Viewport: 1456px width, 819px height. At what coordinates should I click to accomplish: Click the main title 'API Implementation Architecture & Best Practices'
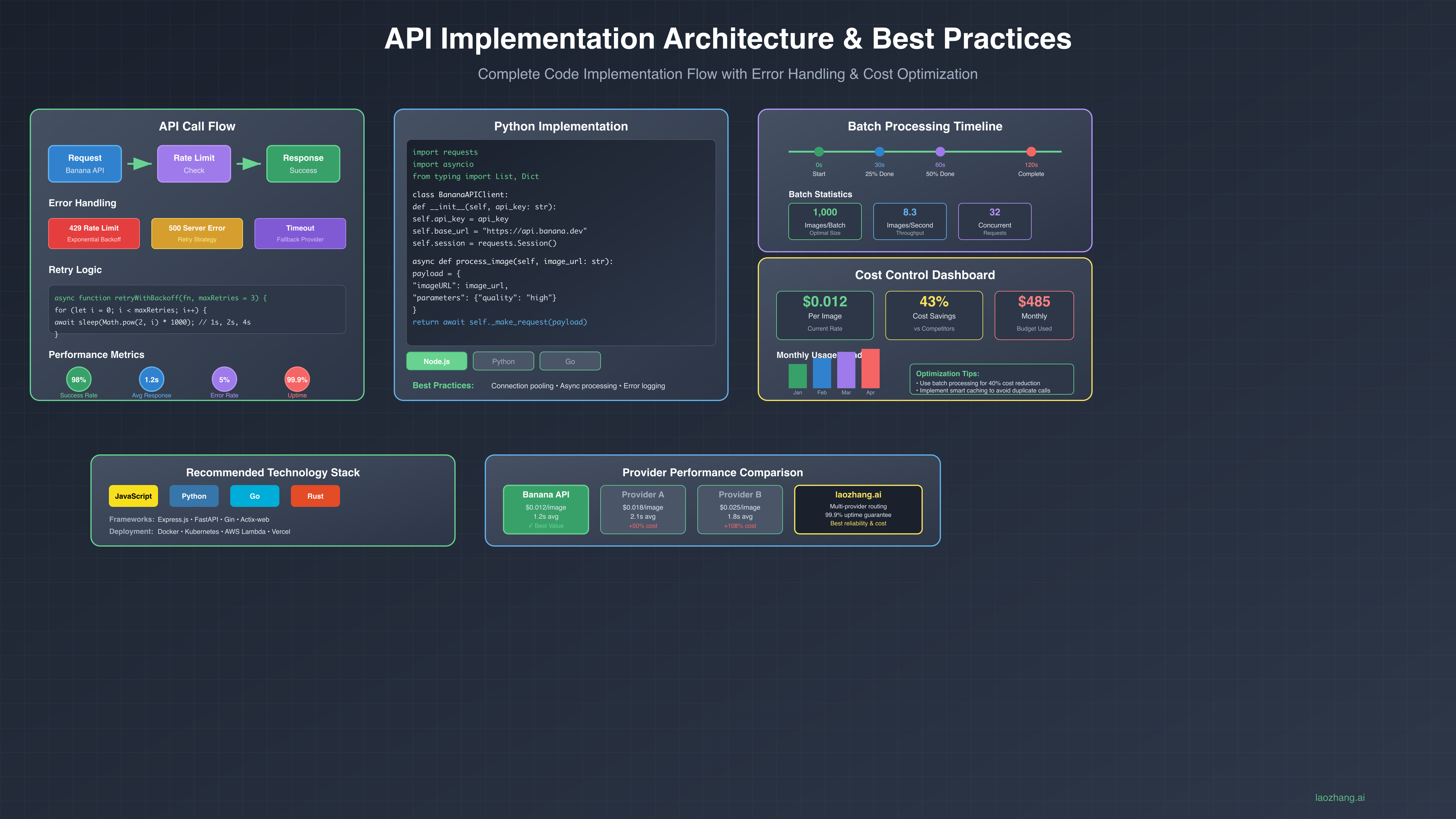(x=728, y=39)
